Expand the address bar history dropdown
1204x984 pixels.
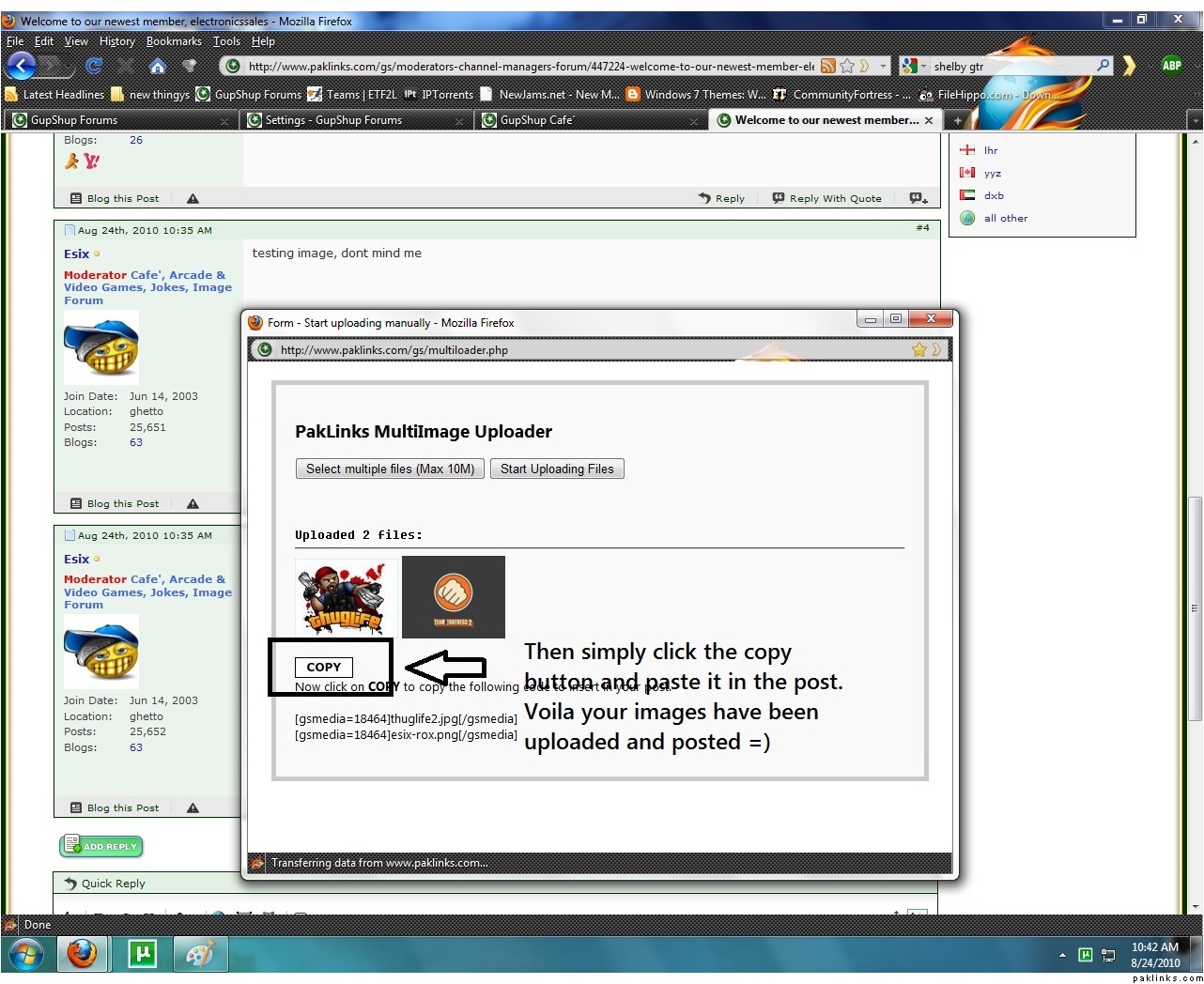click(883, 66)
